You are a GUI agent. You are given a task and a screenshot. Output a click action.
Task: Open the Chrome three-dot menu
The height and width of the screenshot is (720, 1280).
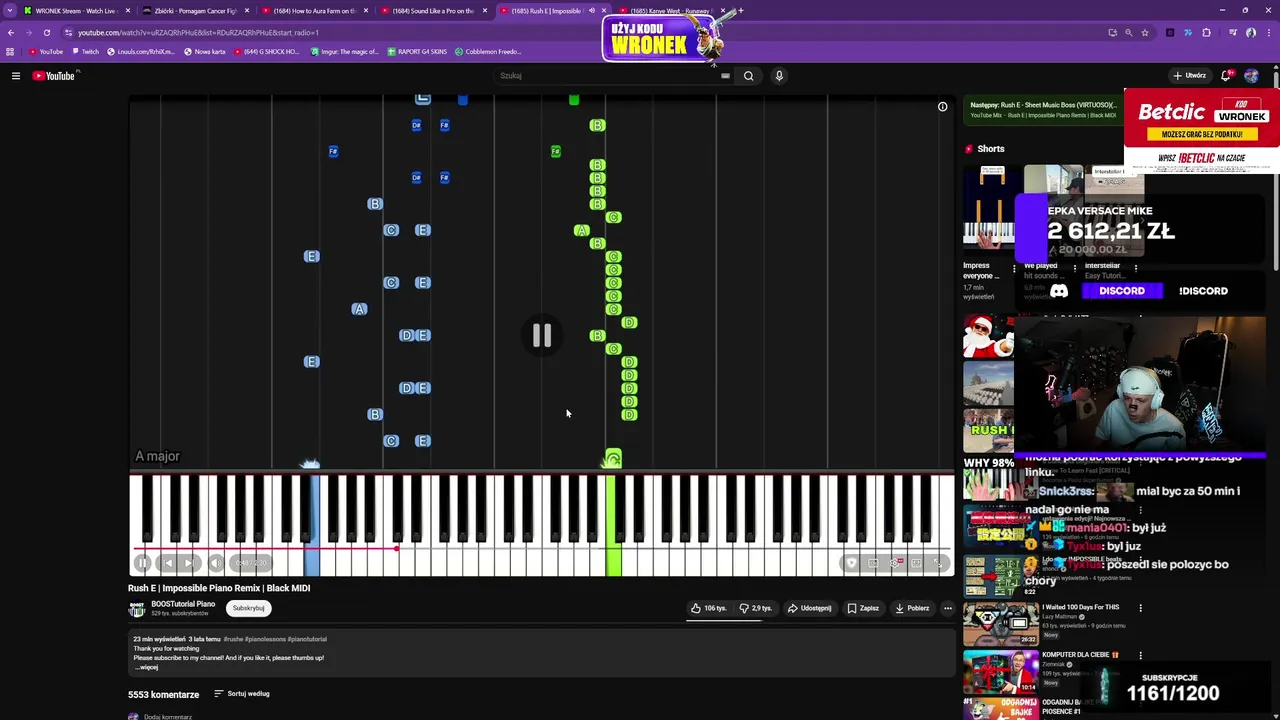pyautogui.click(x=1268, y=32)
